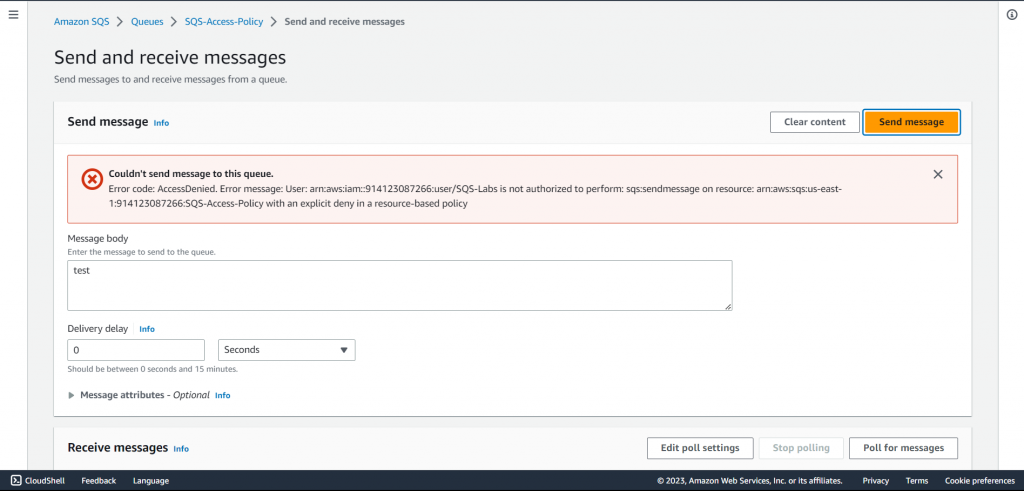The image size is (1024, 491).
Task: Open the hamburger navigation menu
Action: point(13,15)
